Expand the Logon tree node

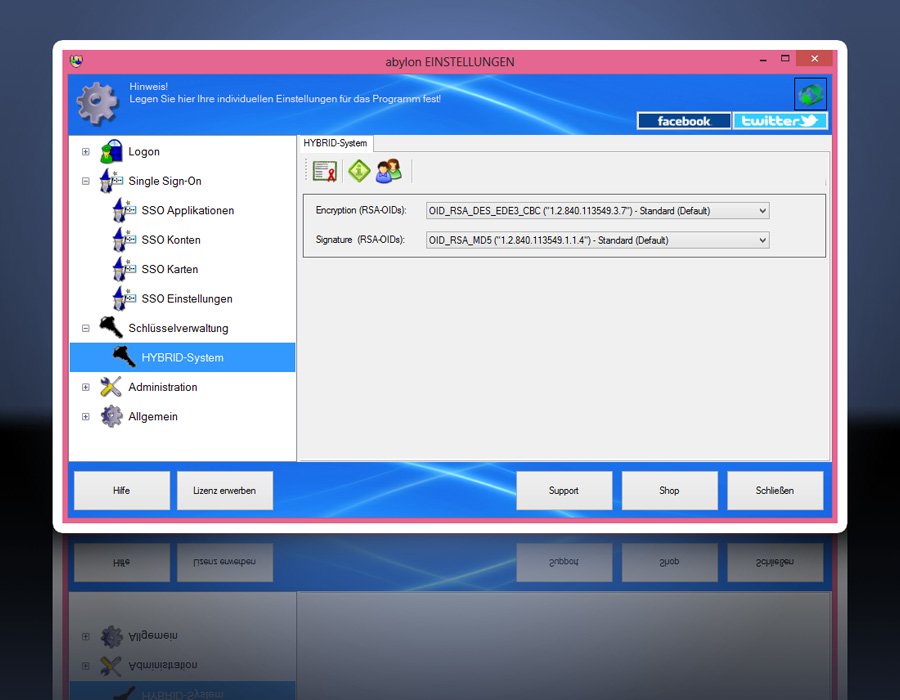pyautogui.click(x=86, y=151)
